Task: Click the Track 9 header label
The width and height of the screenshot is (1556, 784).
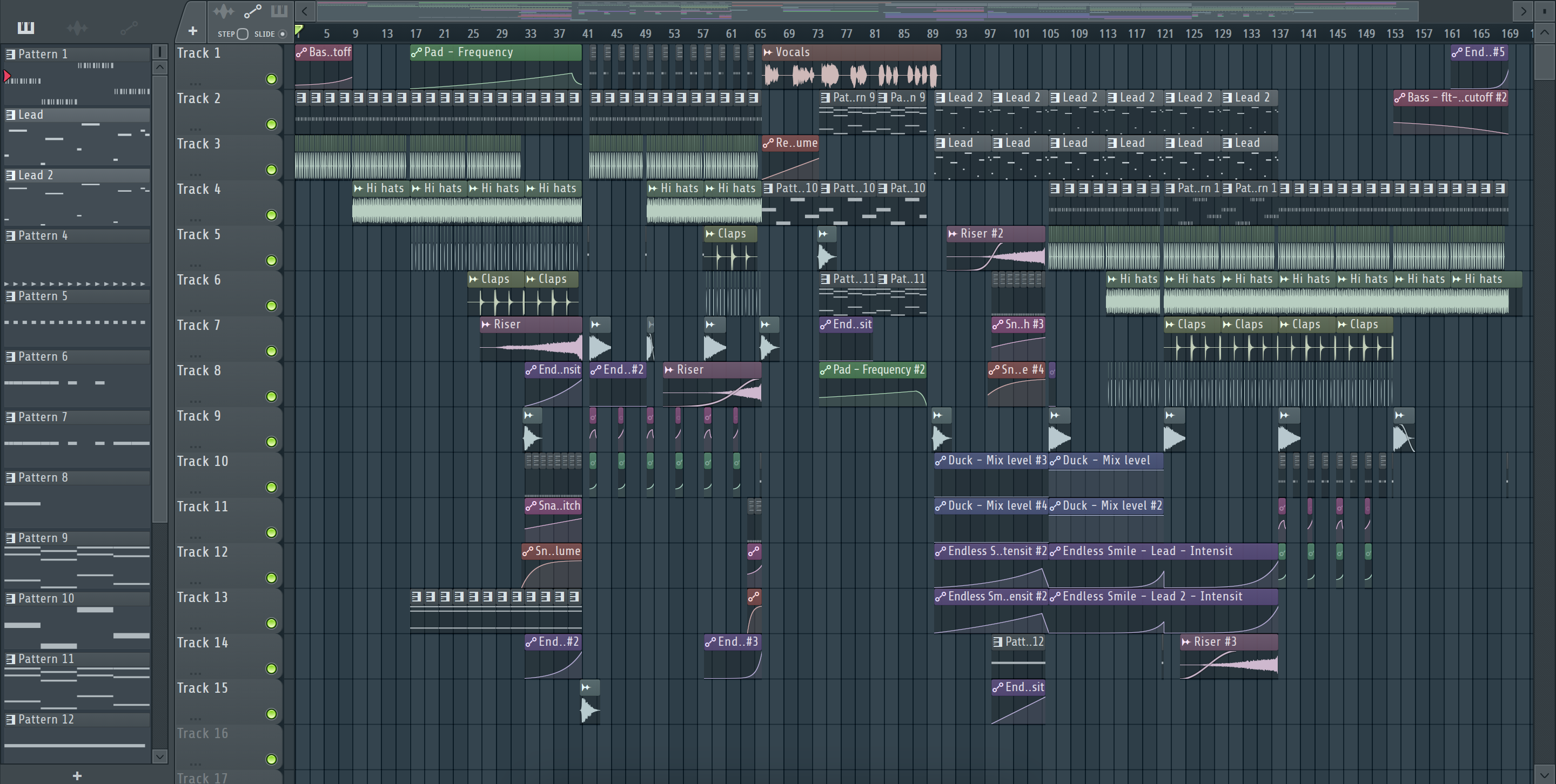Action: click(x=198, y=416)
